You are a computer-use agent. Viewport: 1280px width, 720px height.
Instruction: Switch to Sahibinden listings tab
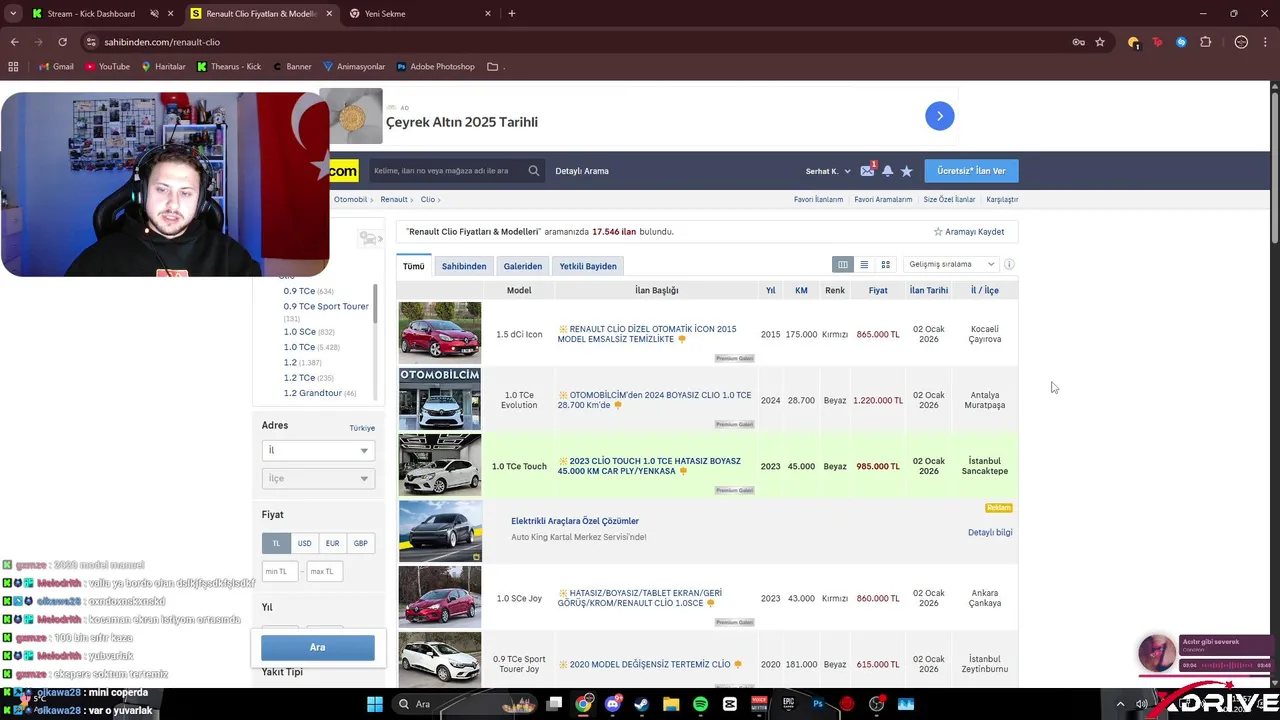464,266
